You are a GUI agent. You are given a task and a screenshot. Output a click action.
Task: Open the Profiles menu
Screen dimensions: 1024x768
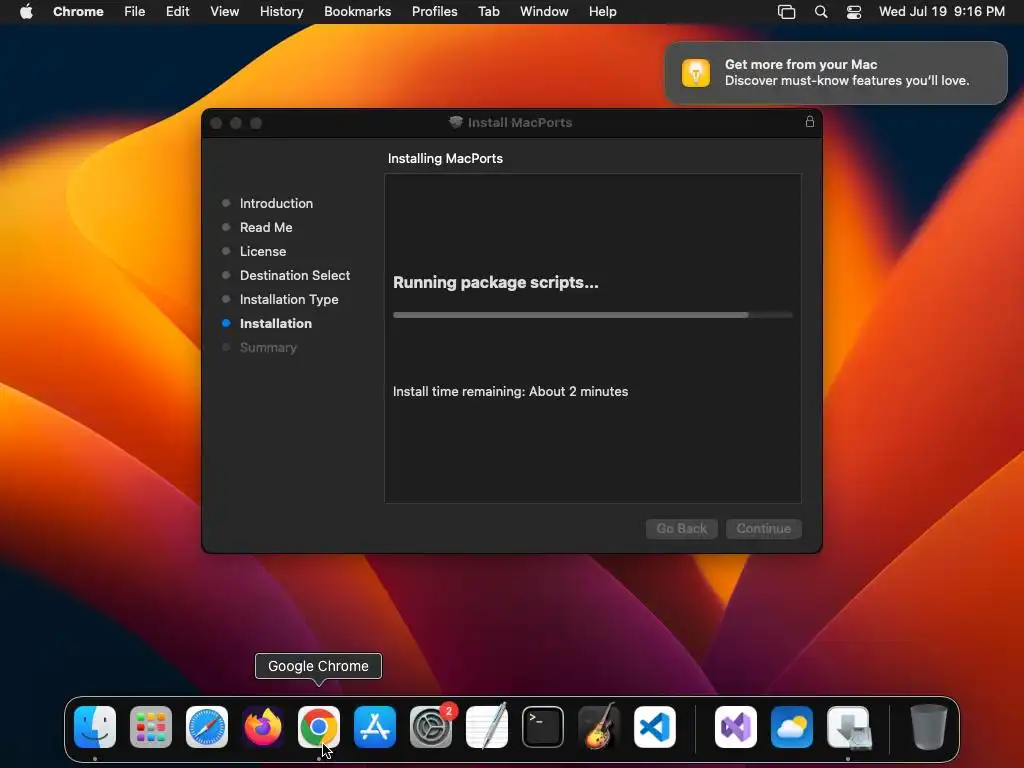click(434, 12)
